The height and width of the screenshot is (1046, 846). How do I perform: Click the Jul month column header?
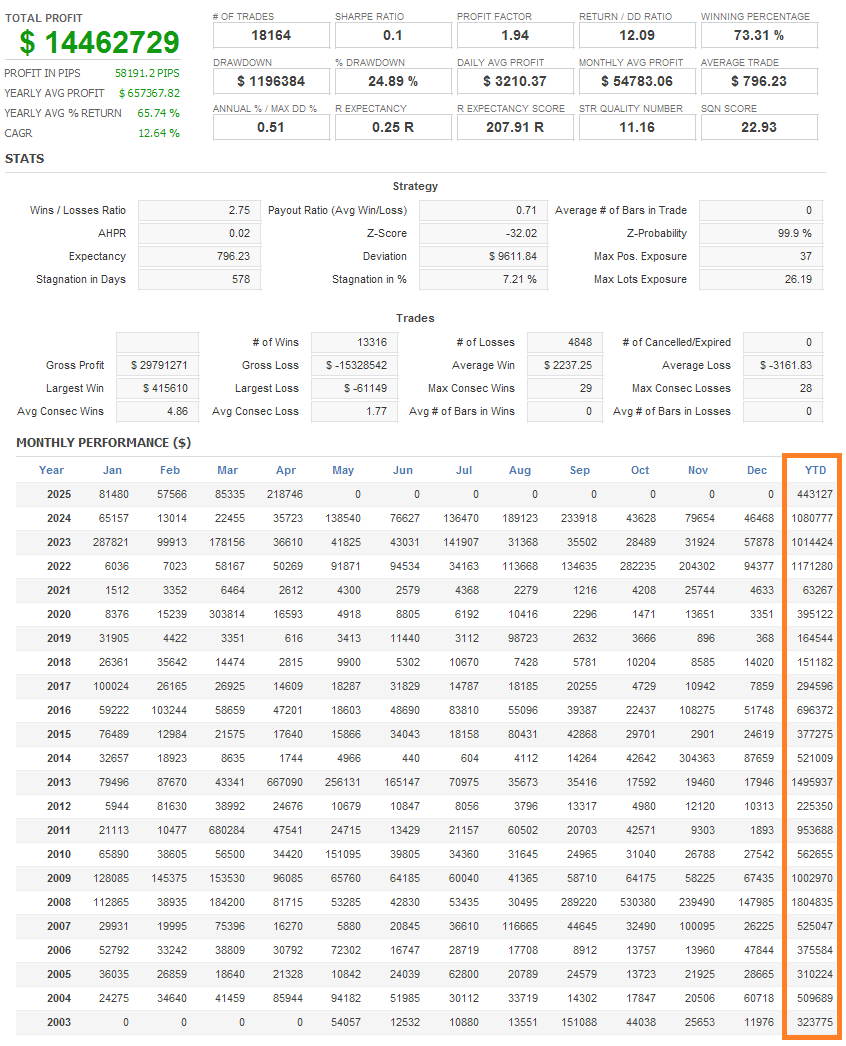(x=463, y=470)
